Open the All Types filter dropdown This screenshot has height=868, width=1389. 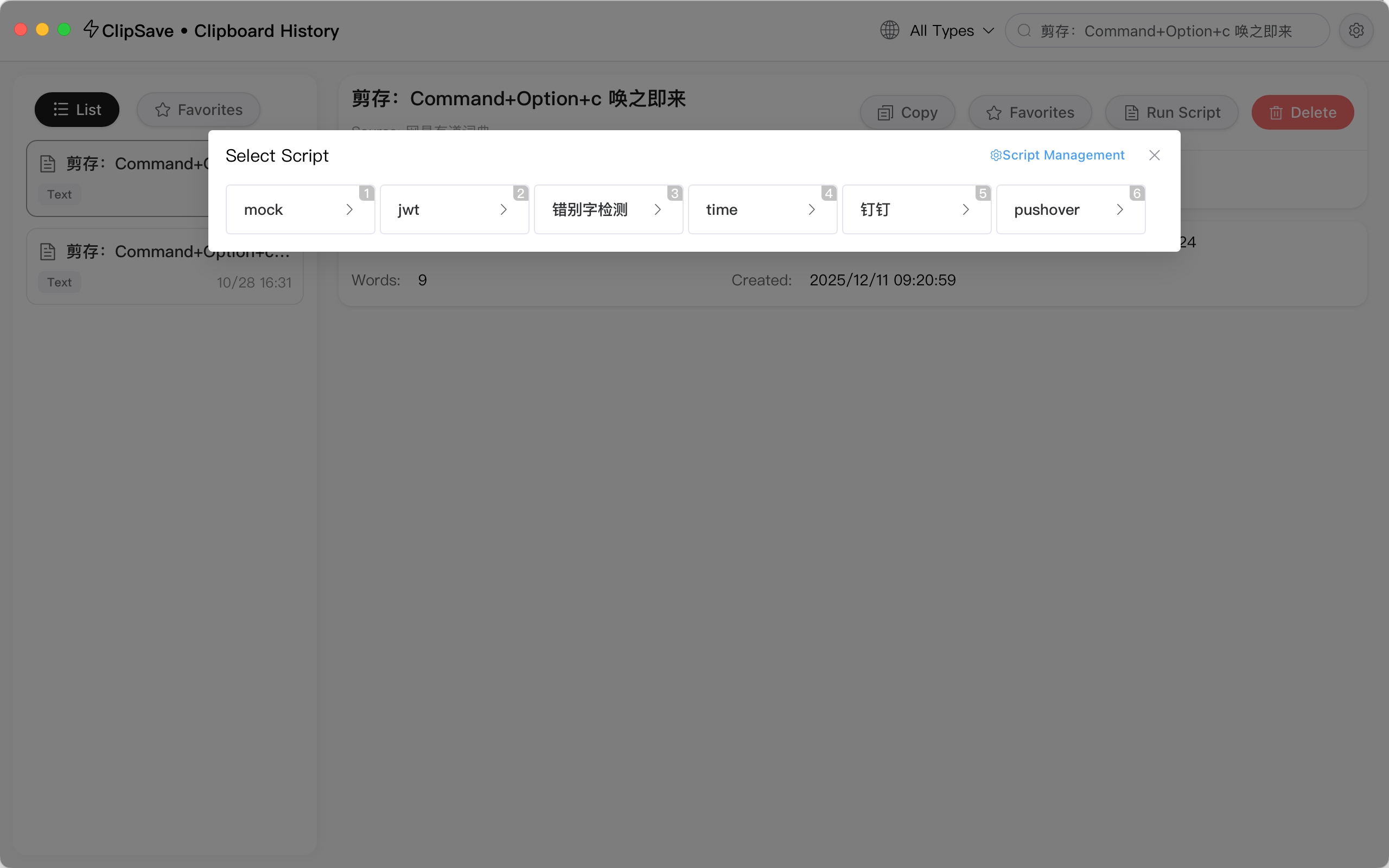click(952, 30)
